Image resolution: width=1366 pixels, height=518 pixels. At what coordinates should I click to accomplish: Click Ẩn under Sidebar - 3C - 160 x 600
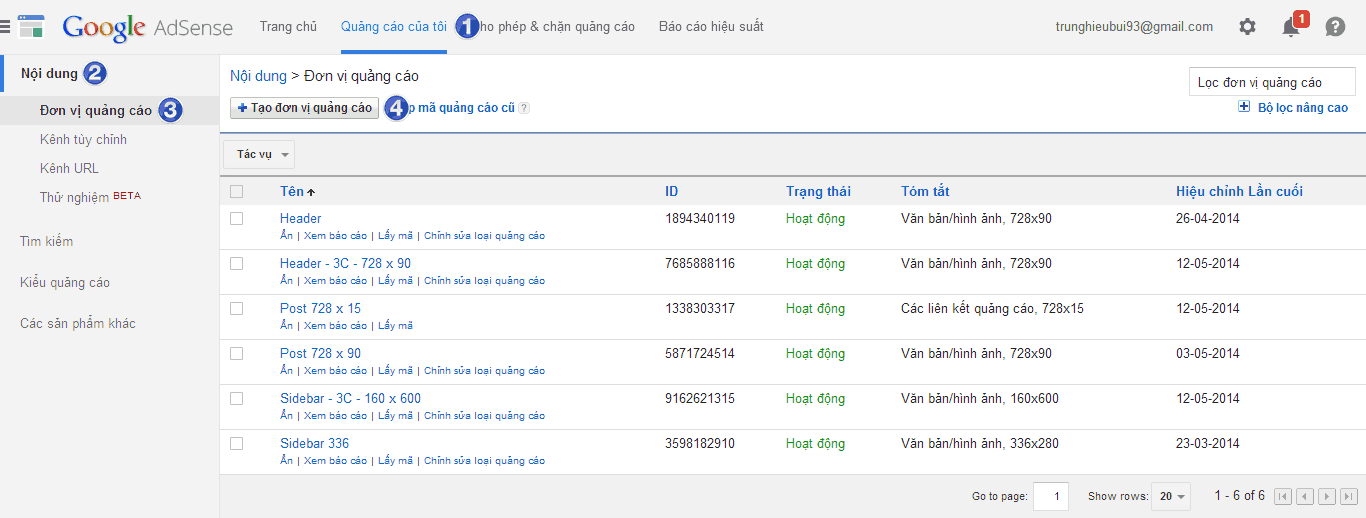[x=286, y=416]
